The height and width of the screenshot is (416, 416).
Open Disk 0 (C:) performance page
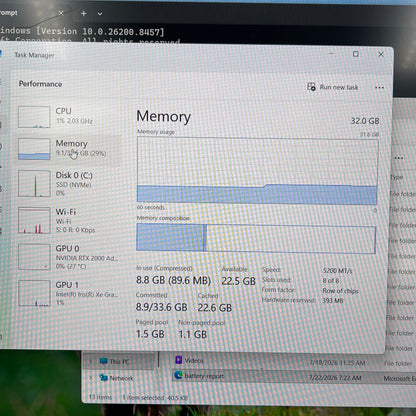point(68,183)
